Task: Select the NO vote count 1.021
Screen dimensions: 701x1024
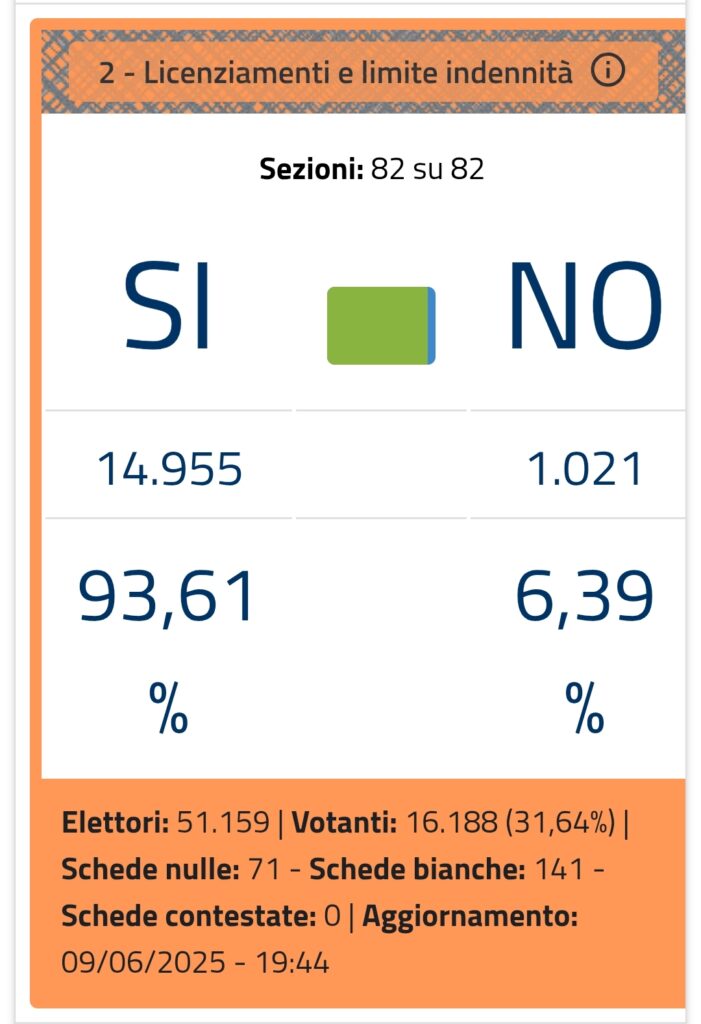Action: (585, 469)
